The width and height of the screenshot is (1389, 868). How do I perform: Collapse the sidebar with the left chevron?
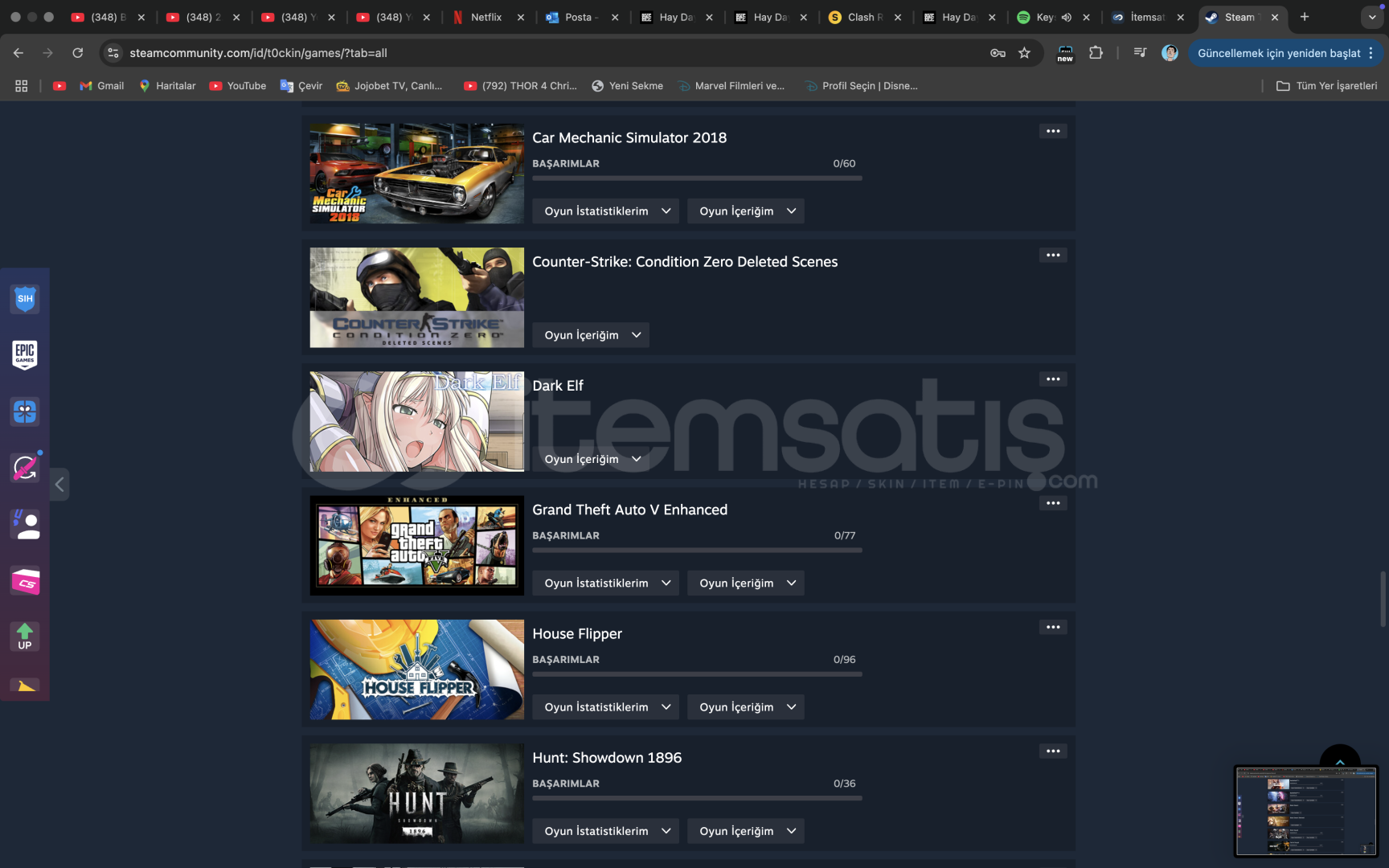[59, 485]
